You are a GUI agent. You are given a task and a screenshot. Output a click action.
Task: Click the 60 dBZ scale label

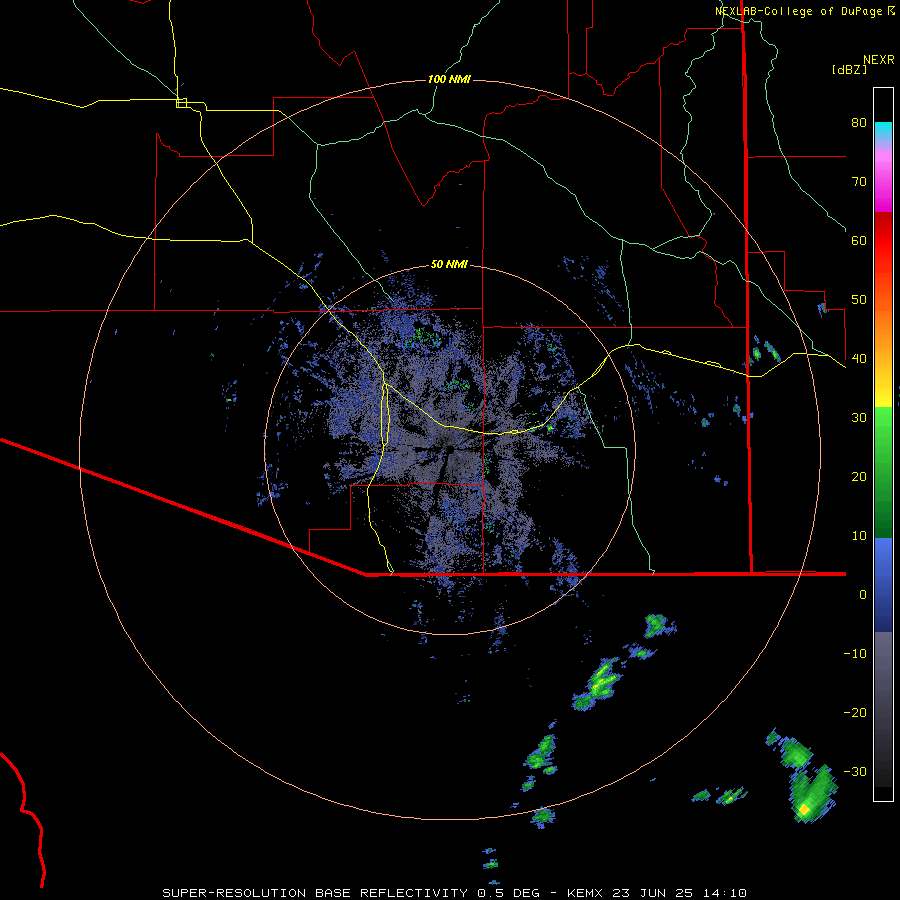[x=859, y=240]
